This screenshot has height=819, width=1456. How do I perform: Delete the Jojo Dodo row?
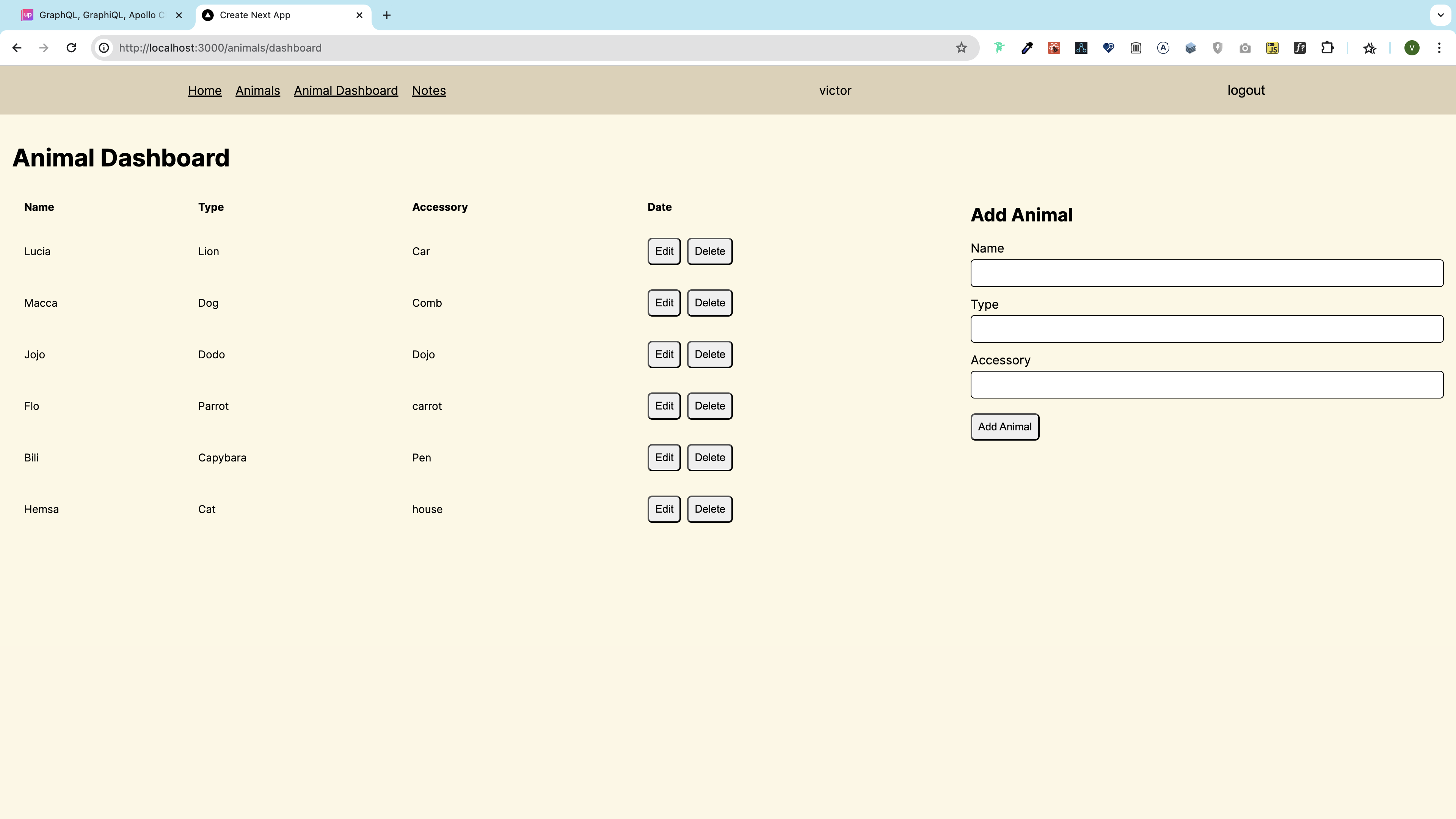click(709, 355)
